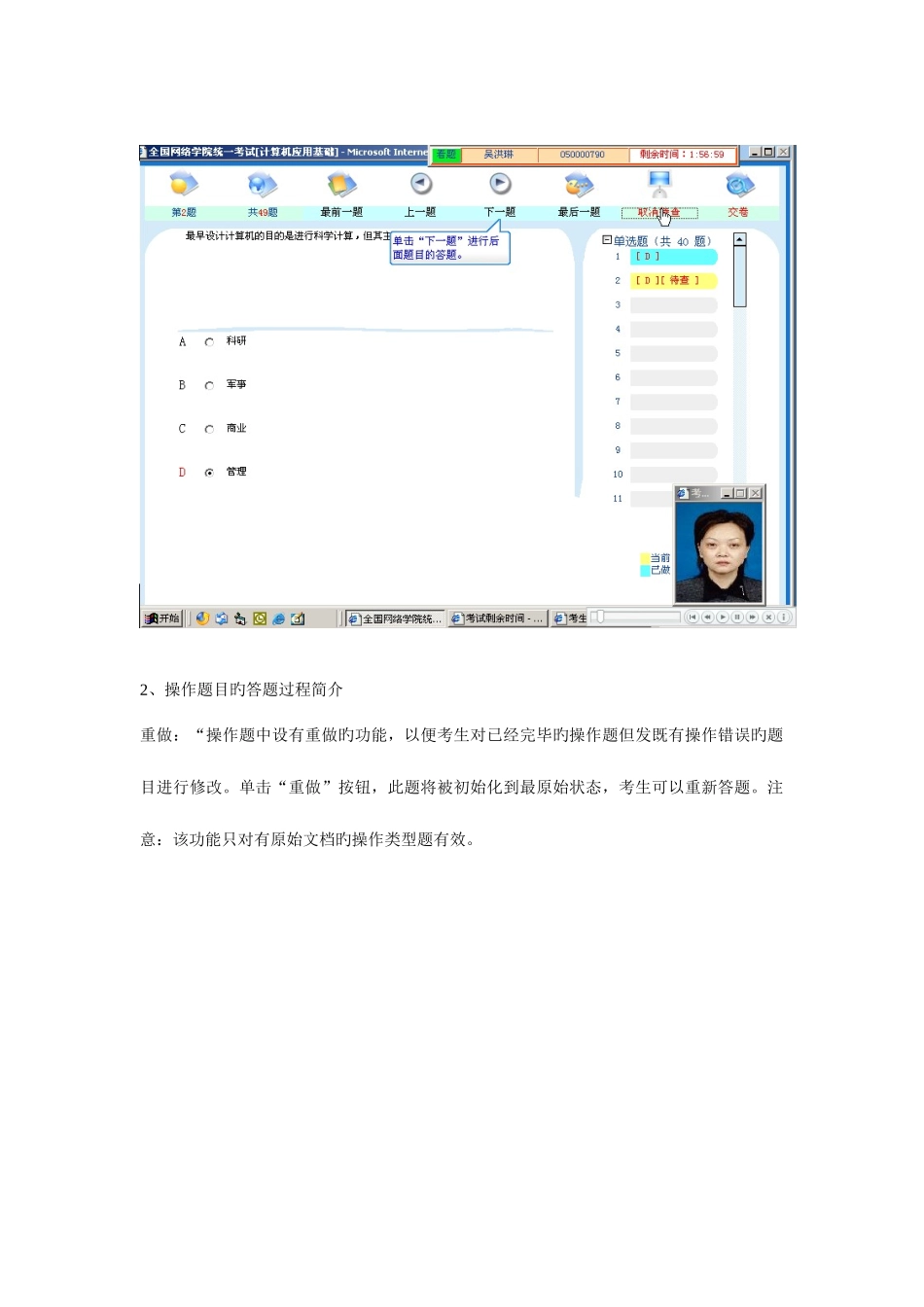The image size is (924, 1307).
Task: Click the 交卷 text label
Action: [738, 212]
